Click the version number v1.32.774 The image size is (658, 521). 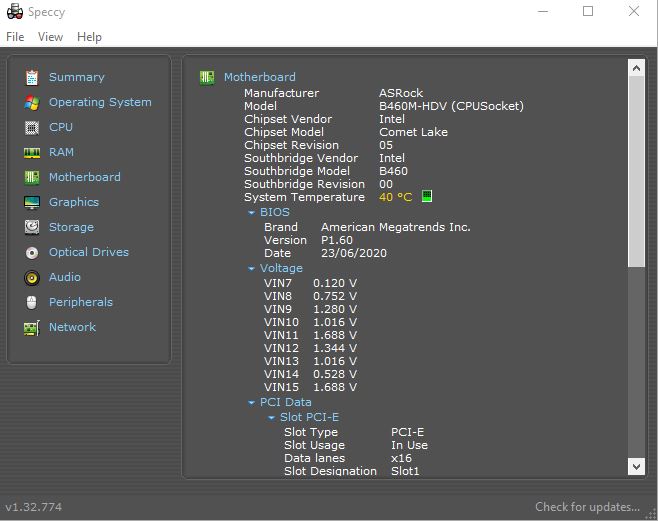[34, 507]
